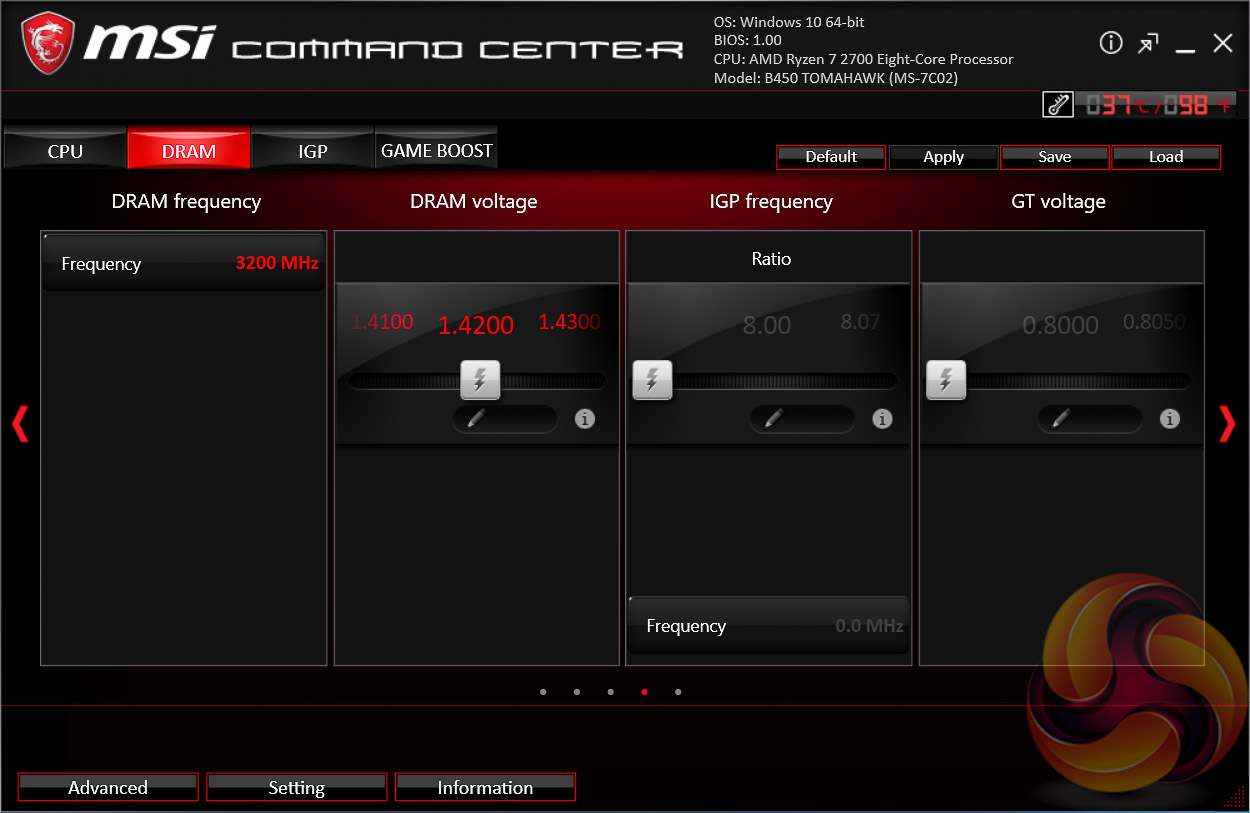Select the DRAM tab

(189, 149)
